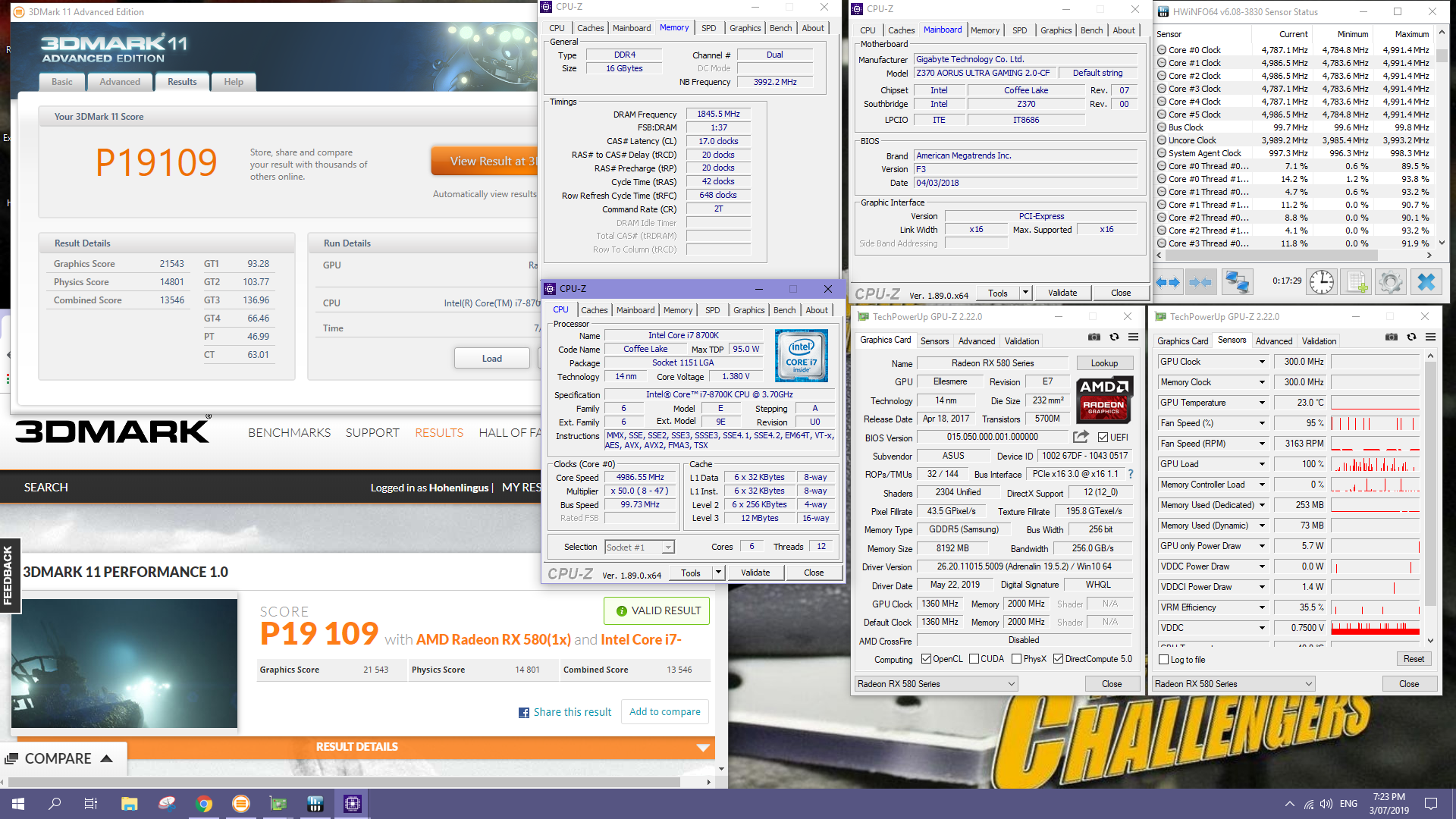Toggle CUDA checkbox in GPU-Z
1456x819 pixels.
pyautogui.click(x=974, y=659)
